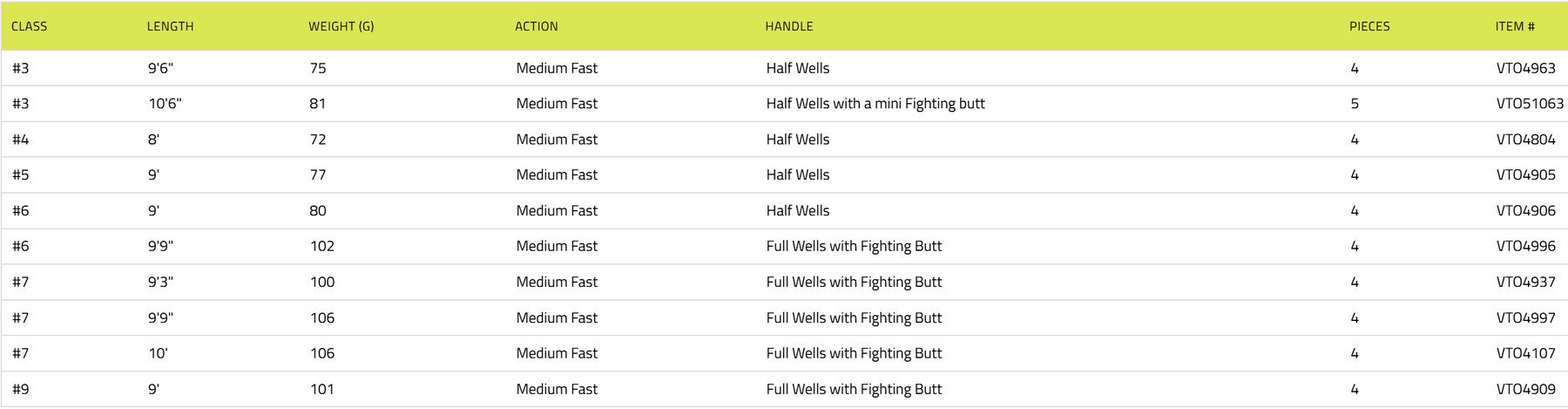Select the HANDLE column header

788,26
